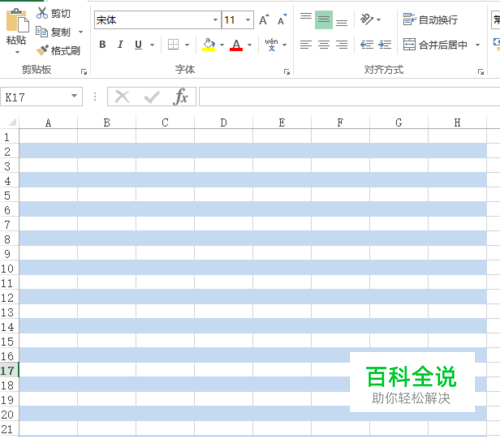Click the formula Cancel X button
The height and width of the screenshot is (437, 500).
click(x=122, y=97)
